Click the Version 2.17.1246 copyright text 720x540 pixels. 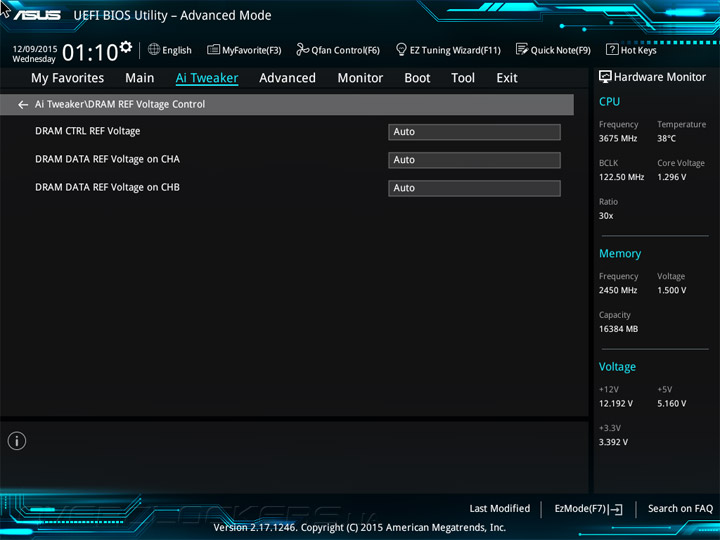(360, 528)
